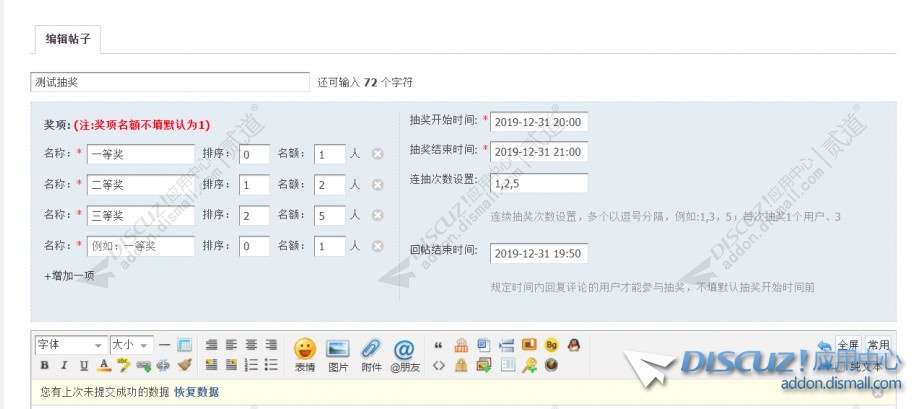Switch to the 编辑帖子 tab
The width and height of the screenshot is (920, 409).
pos(67,39)
